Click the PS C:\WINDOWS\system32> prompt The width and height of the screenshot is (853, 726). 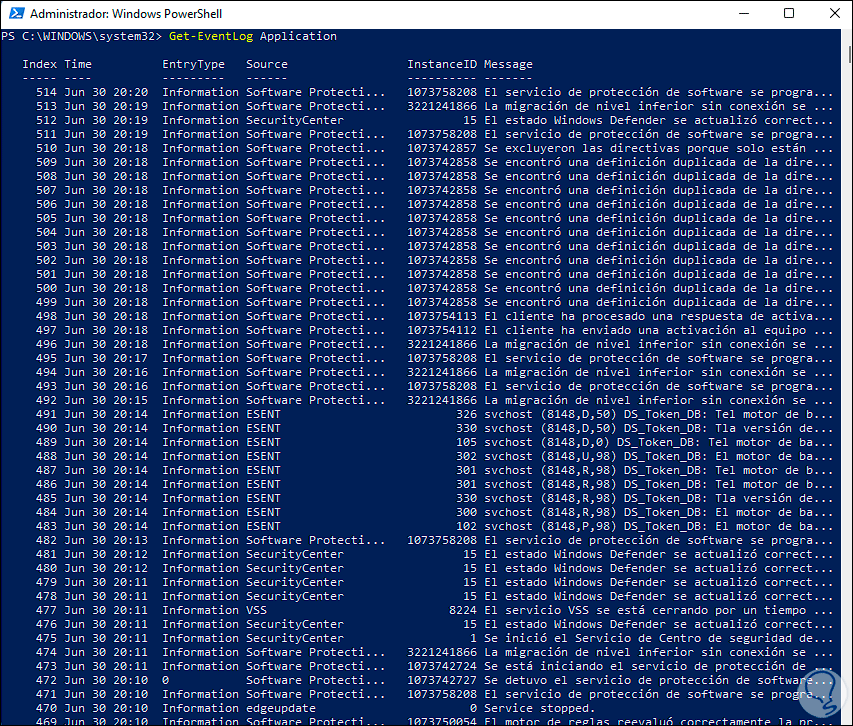point(81,36)
